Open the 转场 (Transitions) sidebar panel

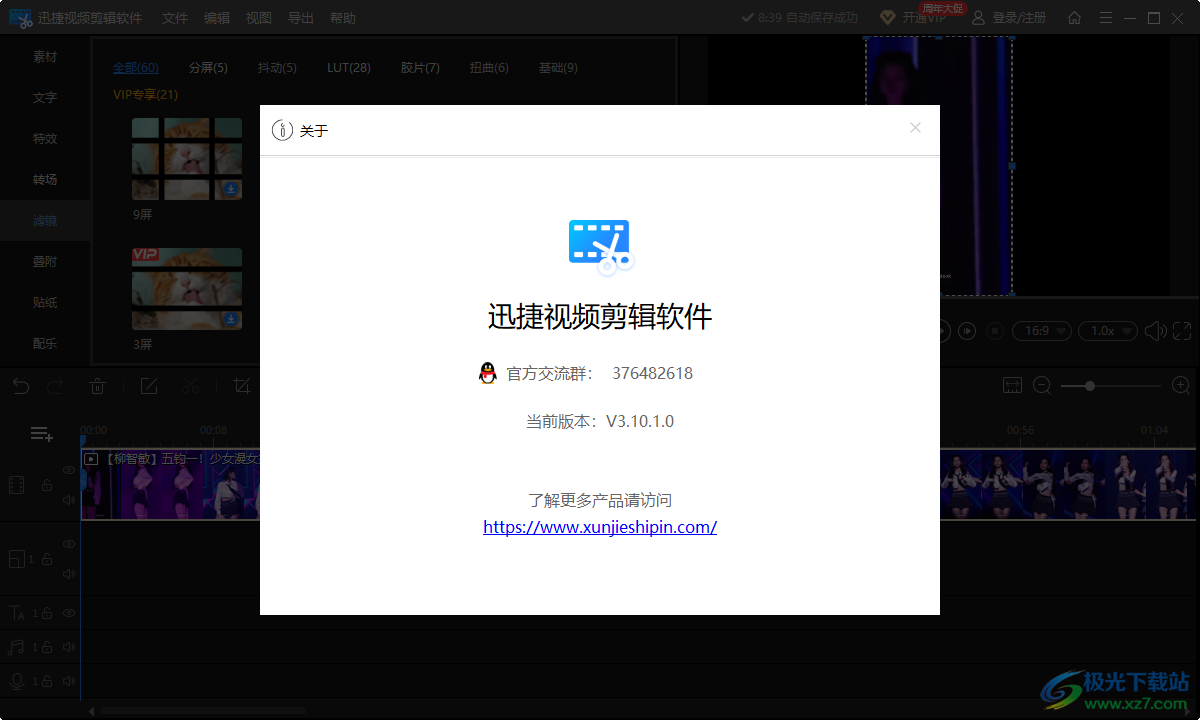point(44,179)
